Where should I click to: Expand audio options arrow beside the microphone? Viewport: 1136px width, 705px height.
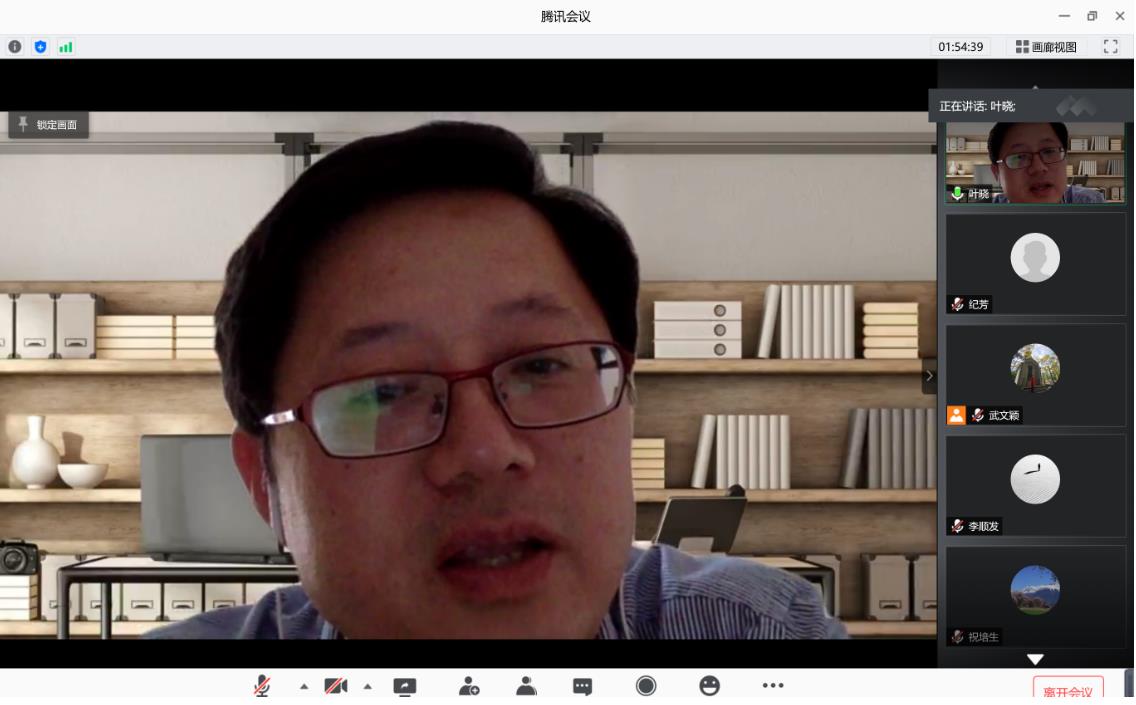[x=304, y=687]
